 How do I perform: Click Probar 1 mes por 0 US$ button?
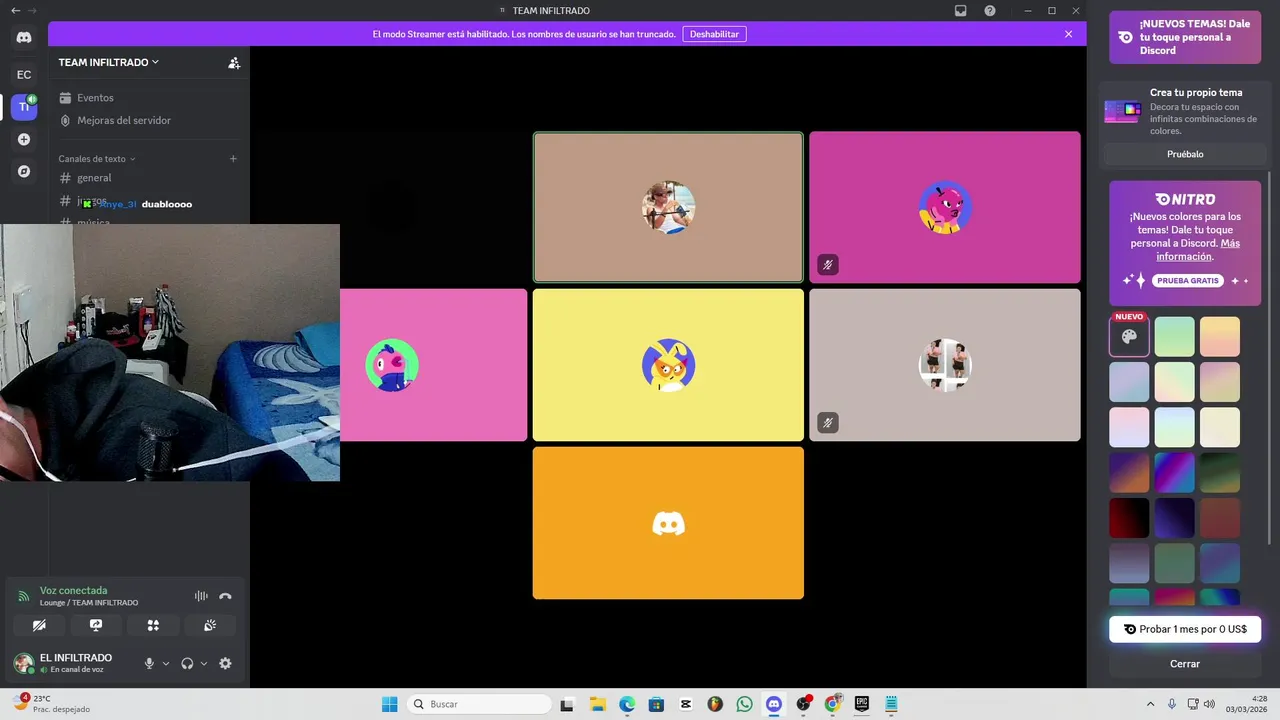[x=1185, y=629]
